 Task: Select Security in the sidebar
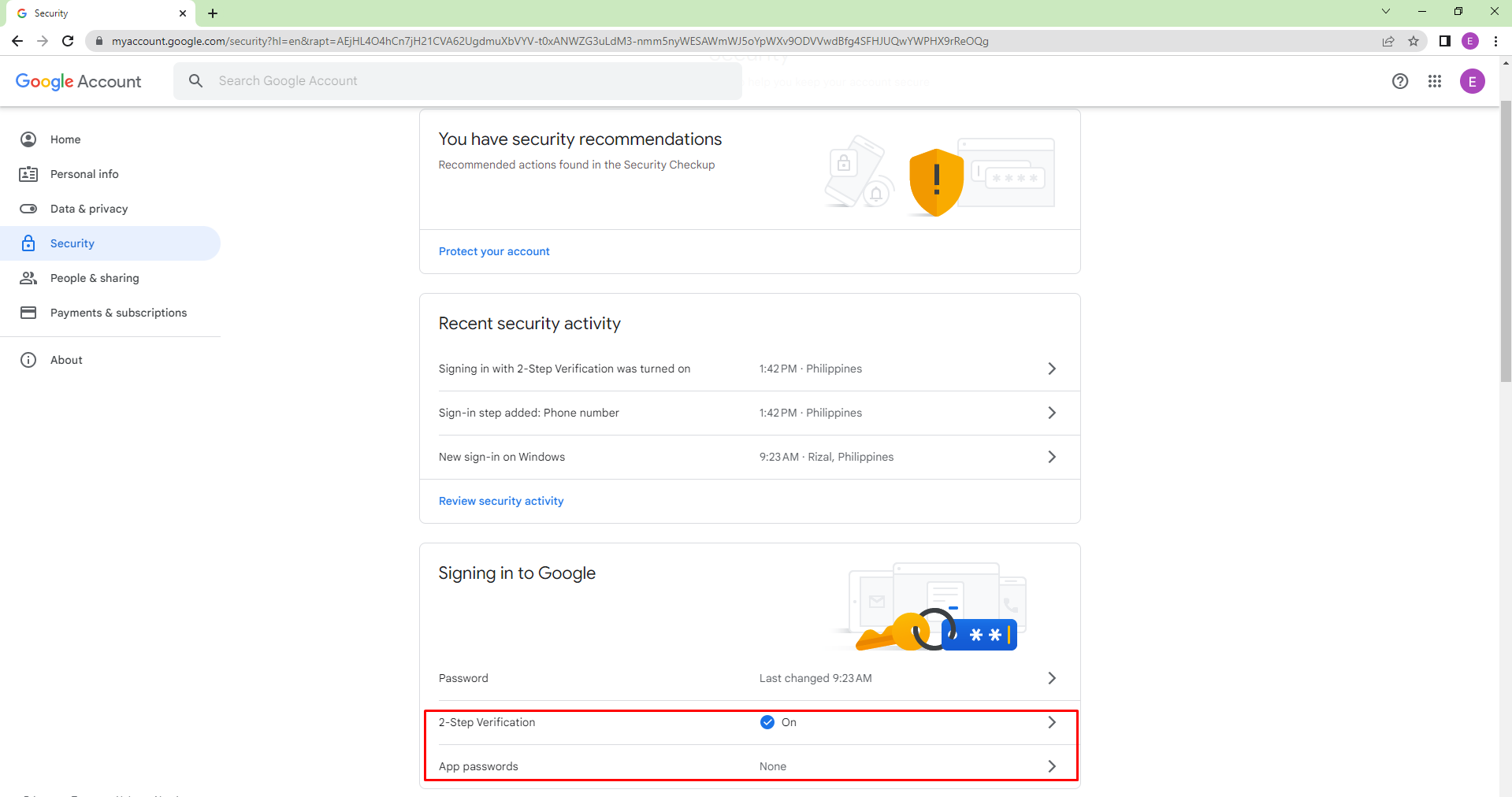coord(110,243)
